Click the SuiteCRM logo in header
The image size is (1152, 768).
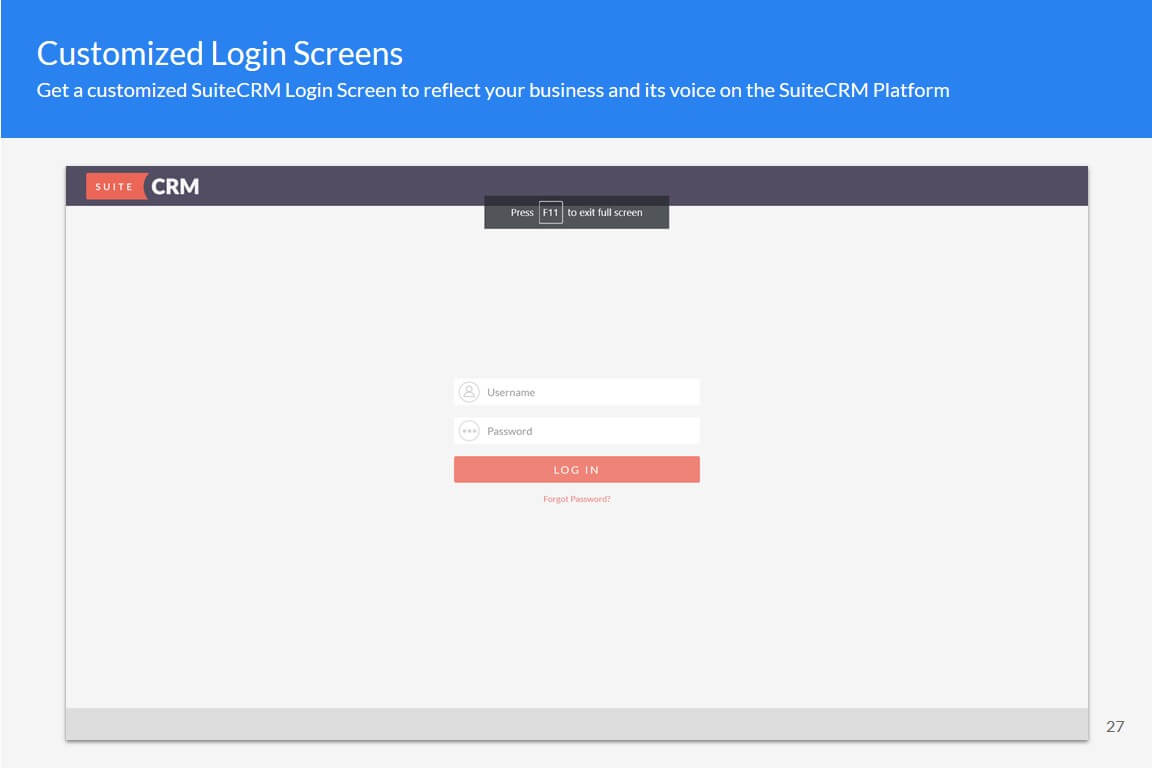143,187
